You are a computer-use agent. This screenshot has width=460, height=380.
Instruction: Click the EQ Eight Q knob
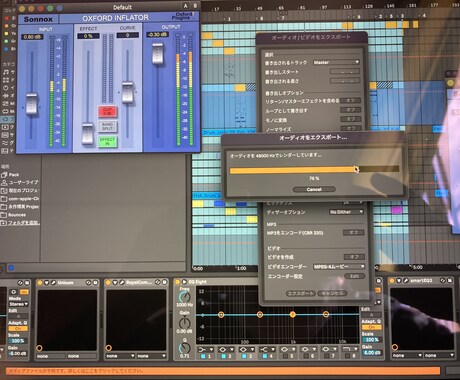tap(185, 348)
